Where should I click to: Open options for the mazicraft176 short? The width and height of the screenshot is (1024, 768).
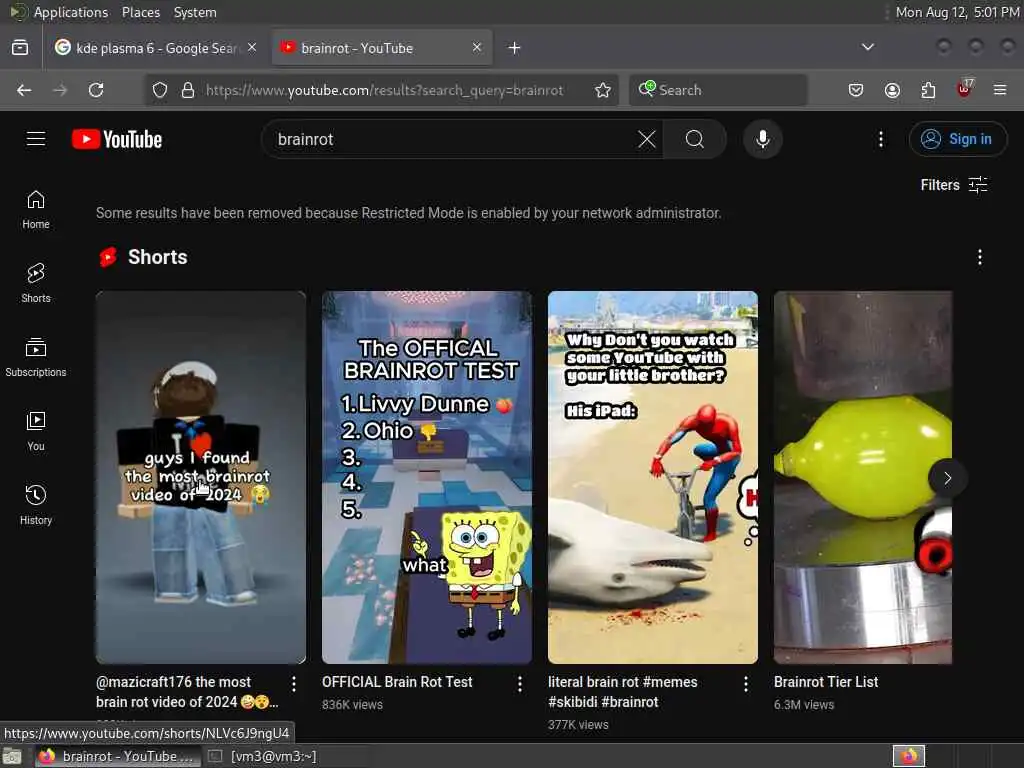point(294,684)
